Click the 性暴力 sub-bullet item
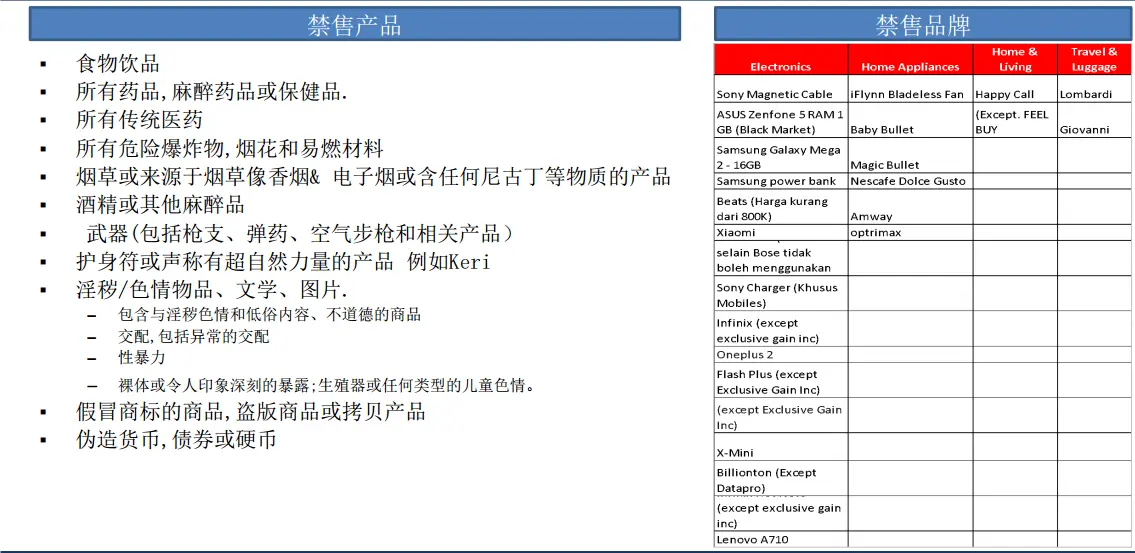 click(x=141, y=357)
